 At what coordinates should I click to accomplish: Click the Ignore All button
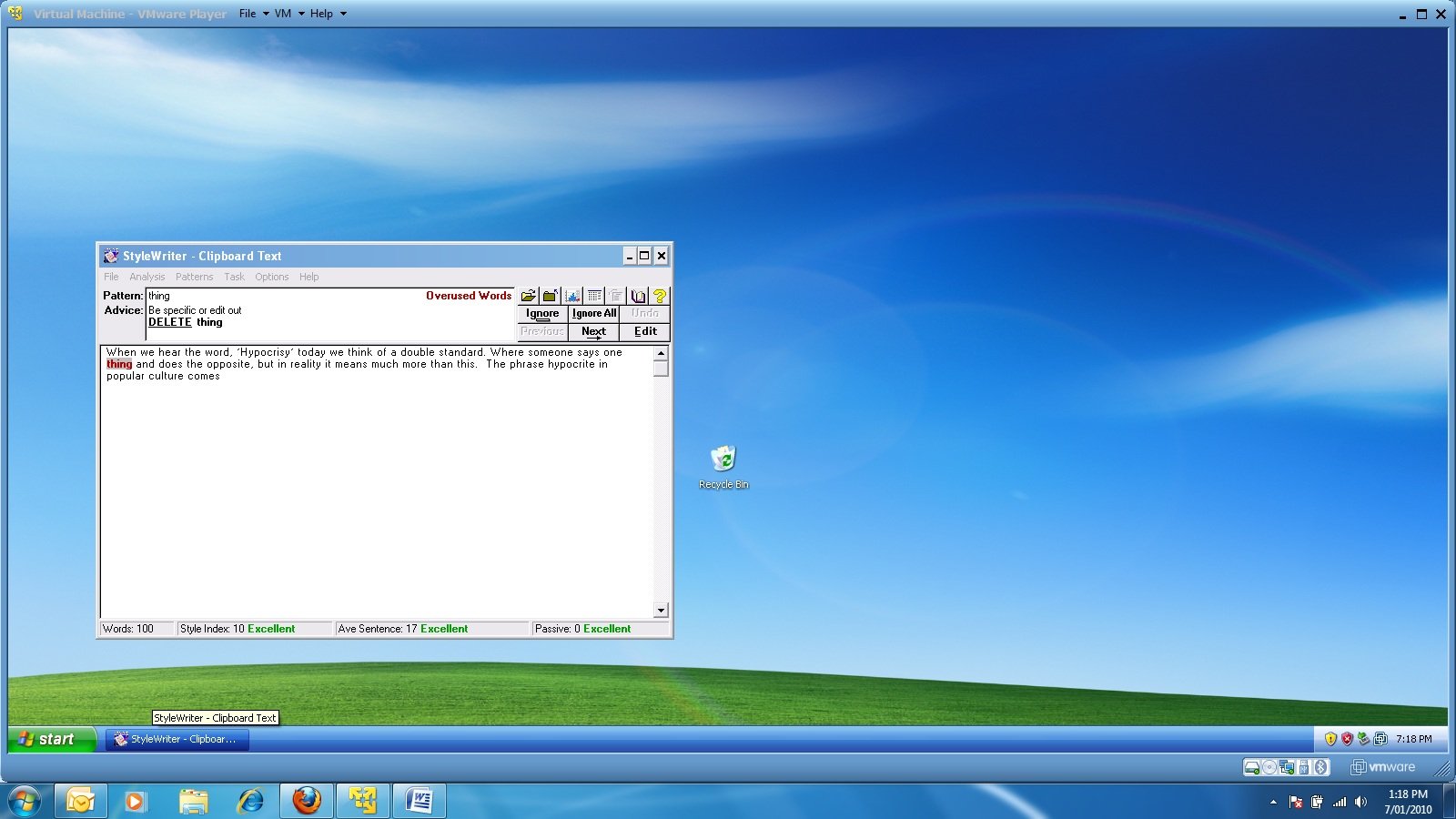click(594, 314)
